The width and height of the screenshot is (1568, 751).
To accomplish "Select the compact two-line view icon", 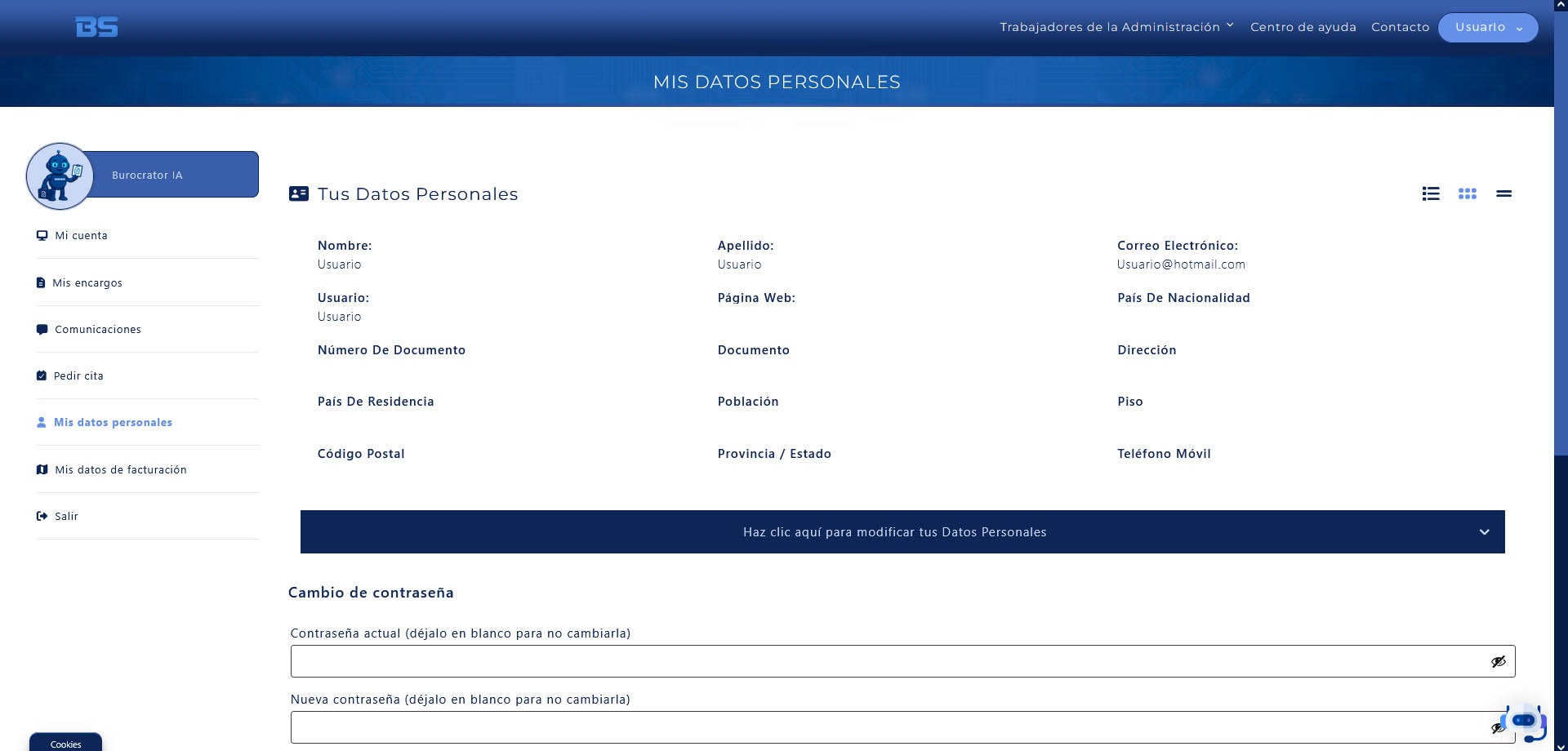I will (x=1503, y=193).
